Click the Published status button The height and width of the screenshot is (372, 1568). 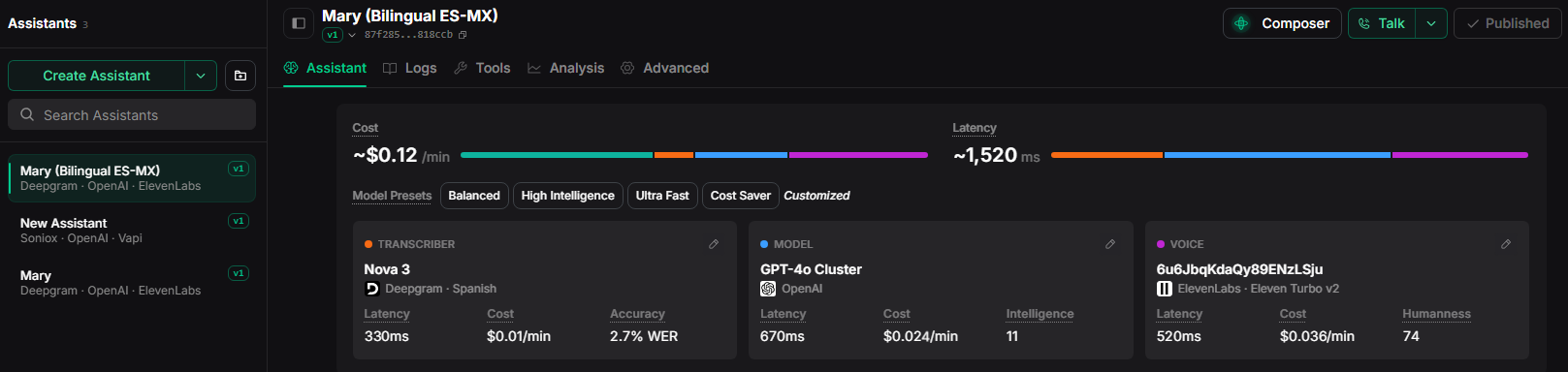pyautogui.click(x=1508, y=23)
